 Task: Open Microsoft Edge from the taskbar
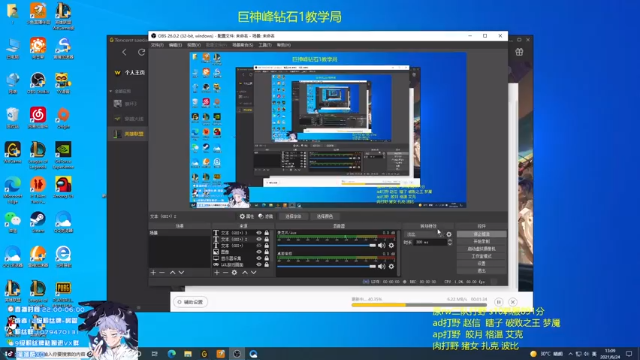pyautogui.click(x=171, y=354)
